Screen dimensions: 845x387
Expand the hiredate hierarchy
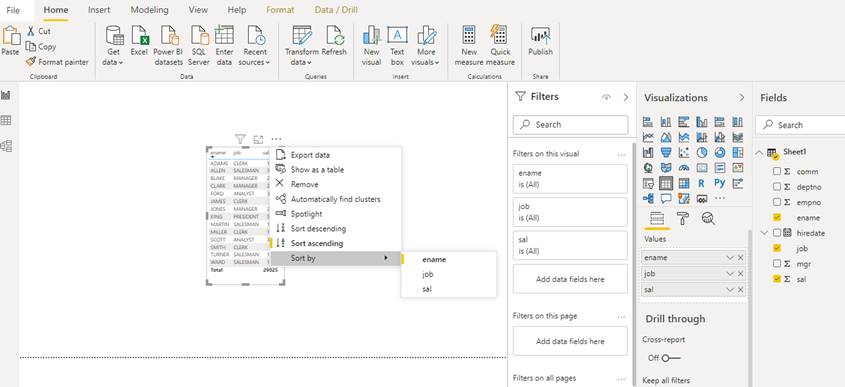764,233
